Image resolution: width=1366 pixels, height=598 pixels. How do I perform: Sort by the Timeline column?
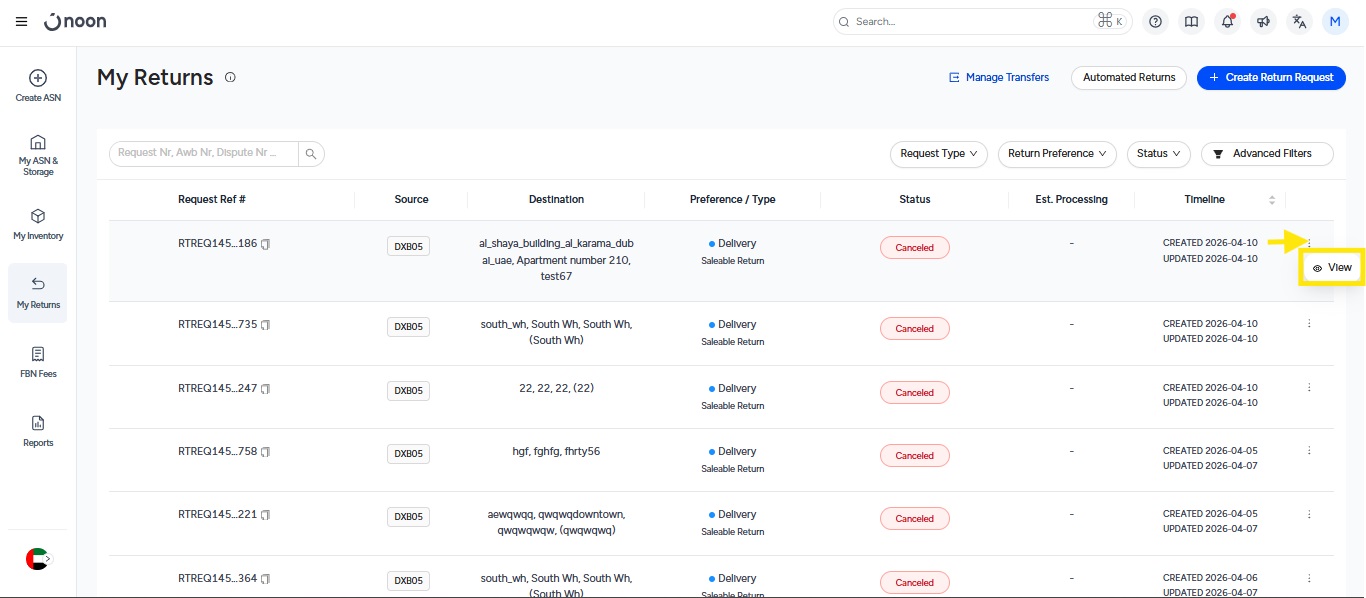[1271, 200]
